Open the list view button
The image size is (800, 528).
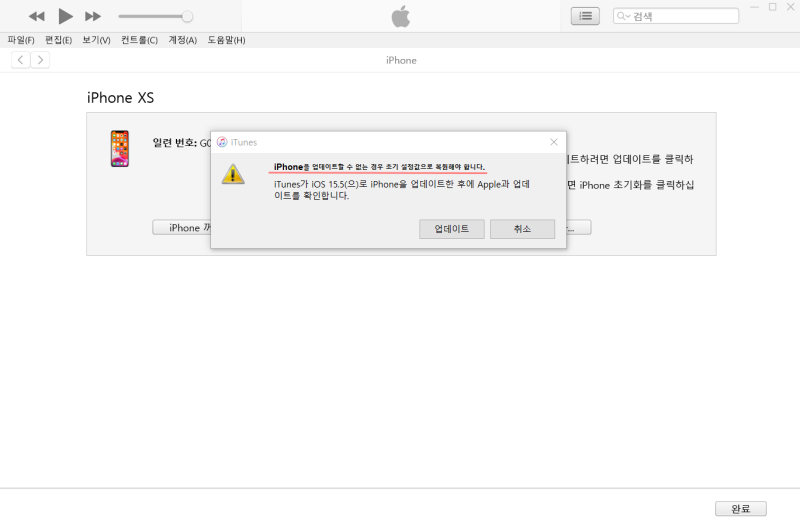[585, 16]
